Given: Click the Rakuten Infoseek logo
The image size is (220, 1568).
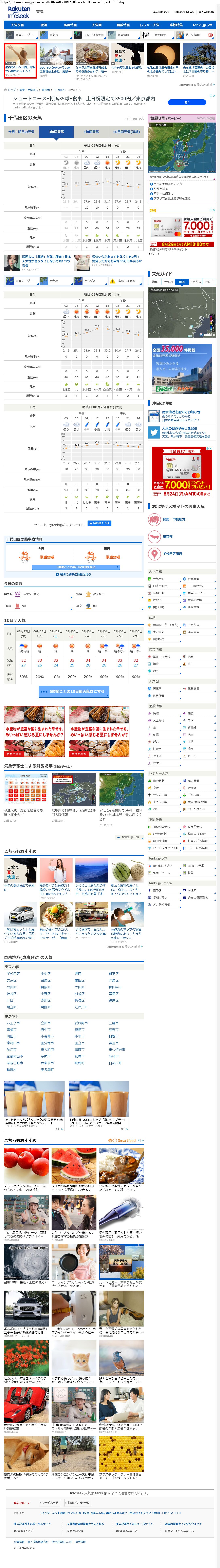Looking at the screenshot, I should (x=19, y=12).
